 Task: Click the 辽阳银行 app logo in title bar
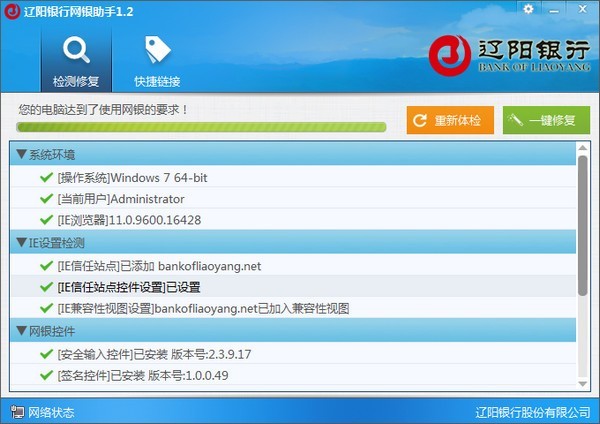pyautogui.click(x=11, y=11)
